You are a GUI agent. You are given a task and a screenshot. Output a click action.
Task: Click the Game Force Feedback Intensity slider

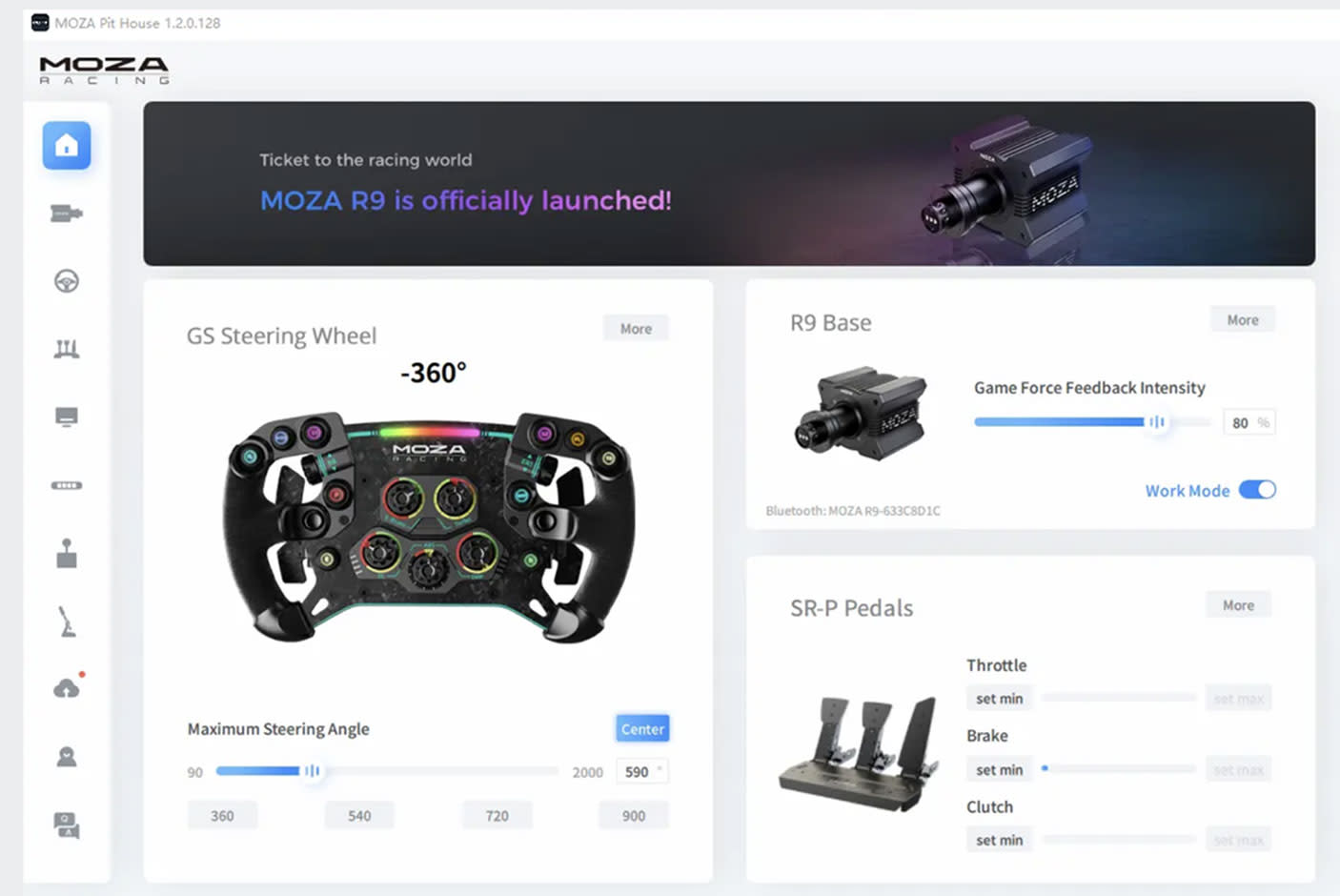click(x=1092, y=421)
